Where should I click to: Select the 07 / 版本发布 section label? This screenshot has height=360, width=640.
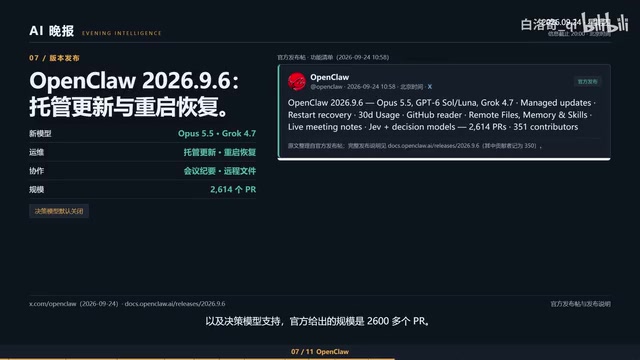coord(54,58)
